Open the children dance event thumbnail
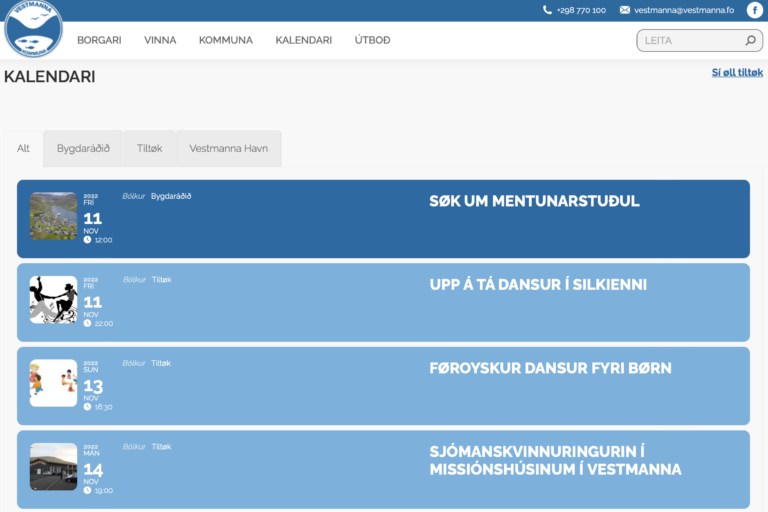 click(53, 383)
